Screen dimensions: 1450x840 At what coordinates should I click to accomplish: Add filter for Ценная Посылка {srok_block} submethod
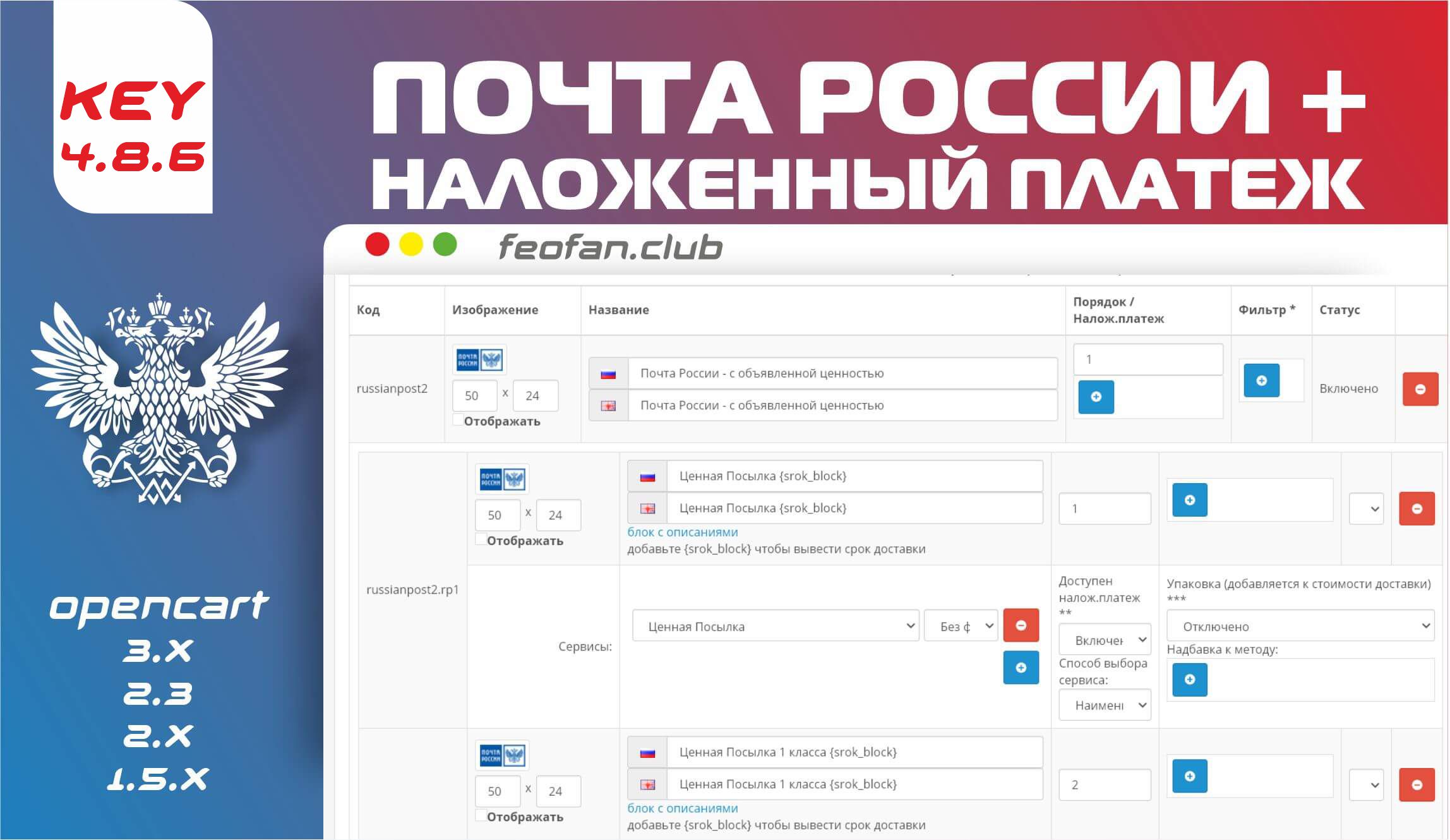[1190, 500]
